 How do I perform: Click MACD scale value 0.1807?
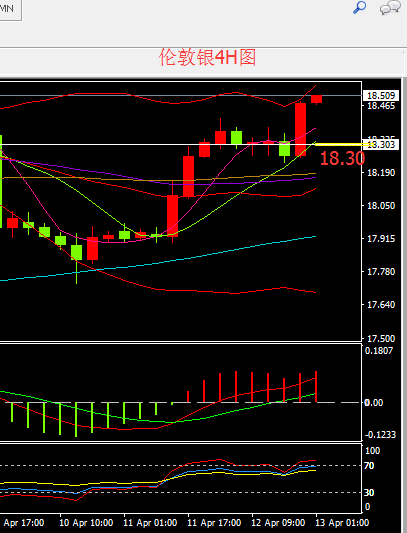379,351
